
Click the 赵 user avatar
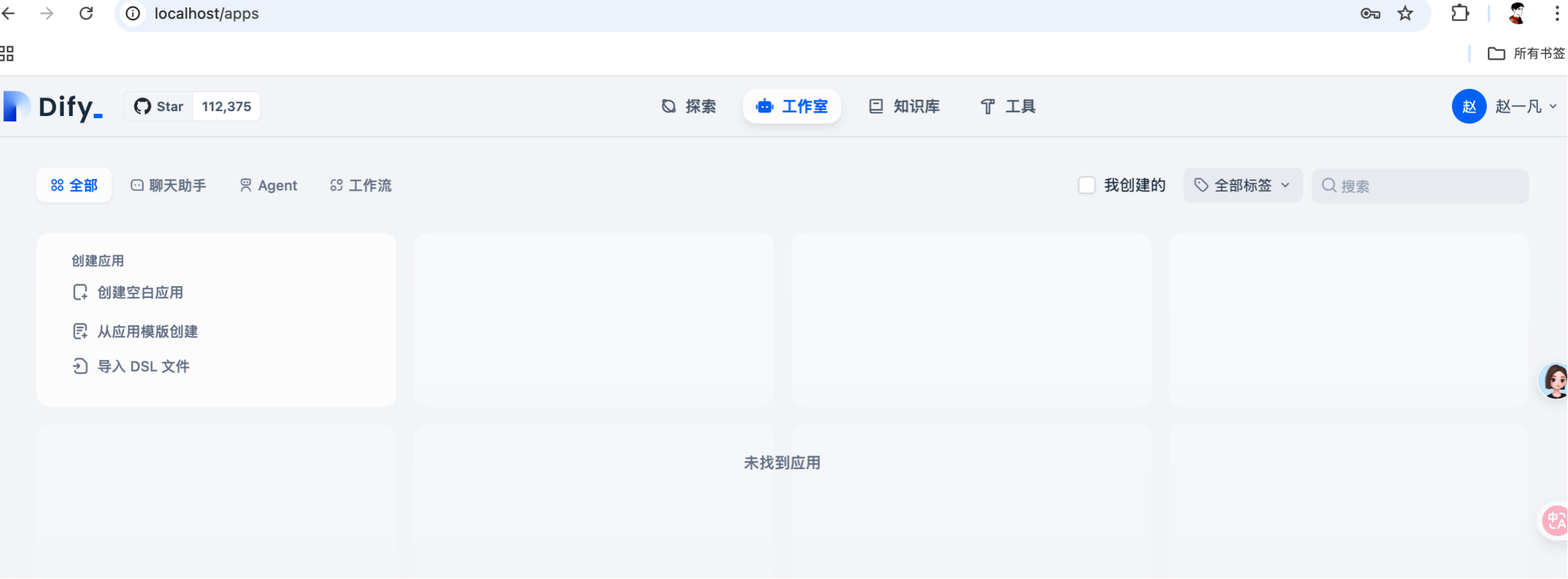pyautogui.click(x=1469, y=106)
